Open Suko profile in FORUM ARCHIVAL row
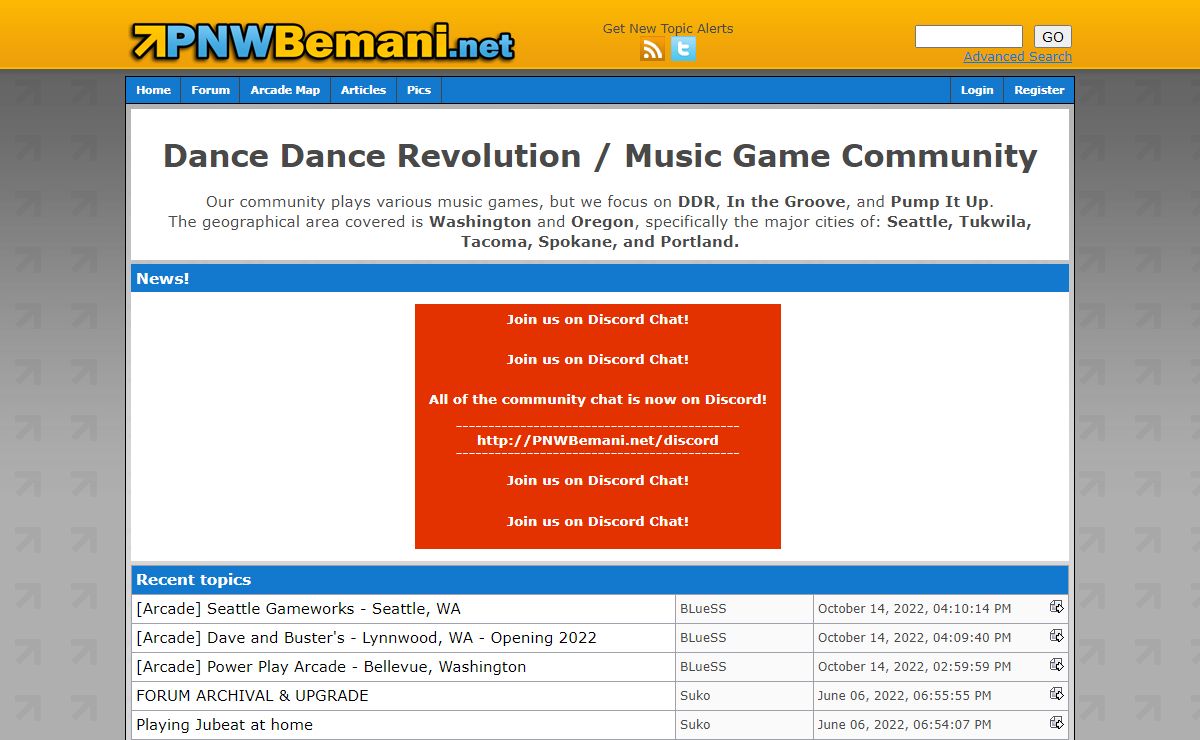Image resolution: width=1200 pixels, height=740 pixels. 695,695
